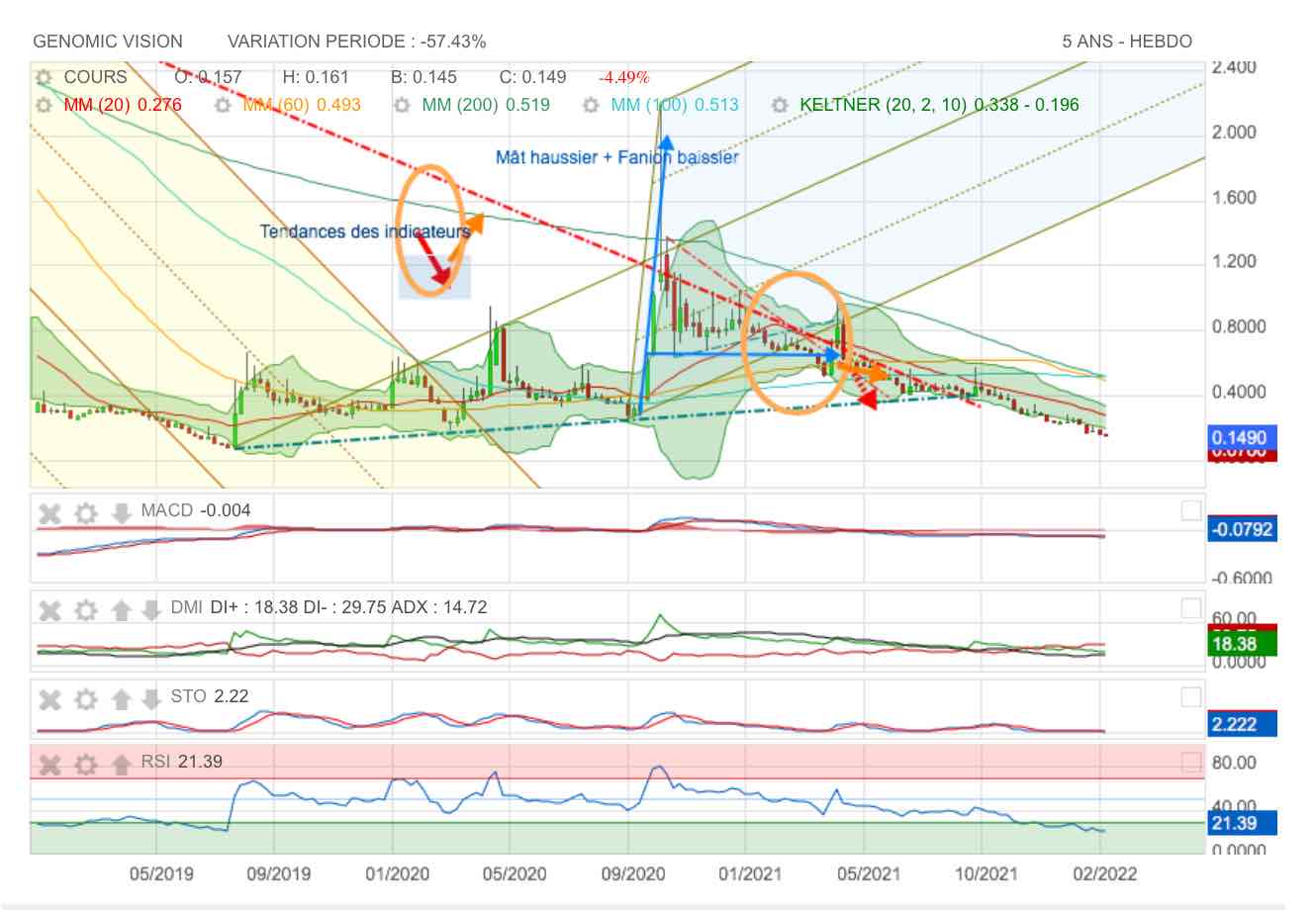Select the MM (200) 0.519 legend

coord(486,105)
